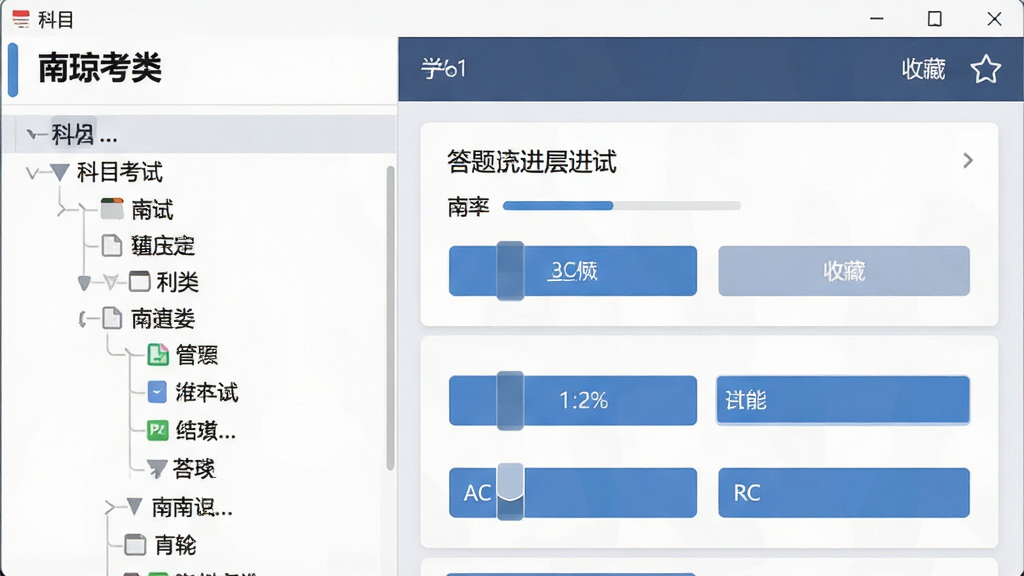Click the slider handle on the 1:2% bar
1024x576 pixels.
click(510, 400)
